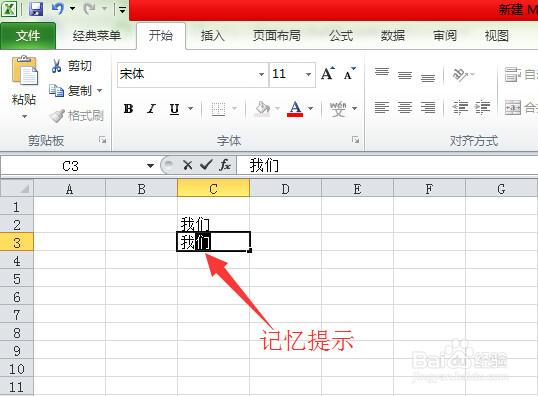
Task: Apply red font color A
Action: click(x=295, y=109)
